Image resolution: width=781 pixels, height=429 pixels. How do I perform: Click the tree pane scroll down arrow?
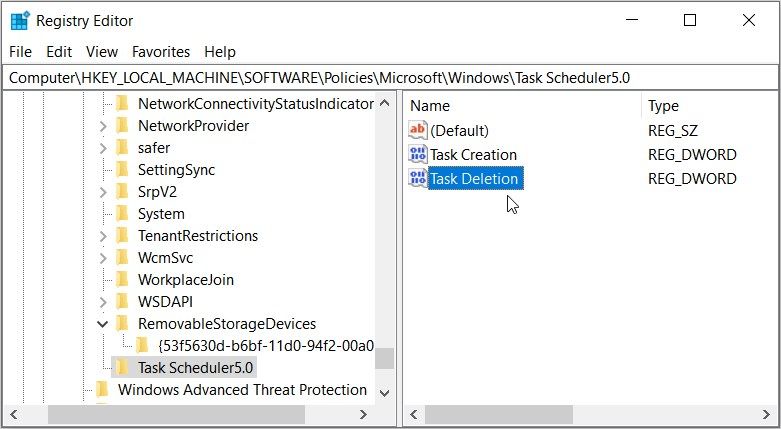point(385,391)
